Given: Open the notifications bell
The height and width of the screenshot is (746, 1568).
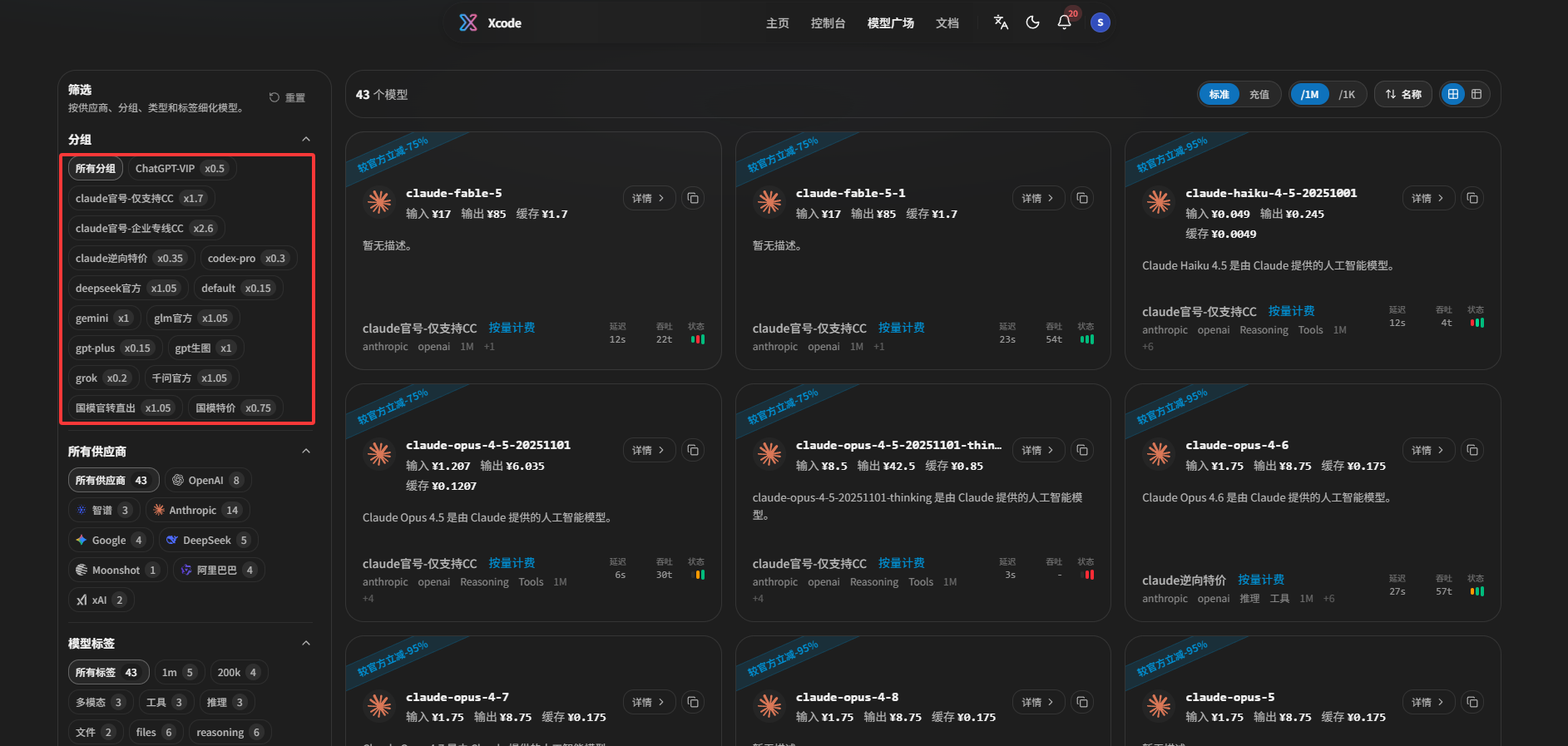Looking at the screenshot, I should pyautogui.click(x=1064, y=22).
